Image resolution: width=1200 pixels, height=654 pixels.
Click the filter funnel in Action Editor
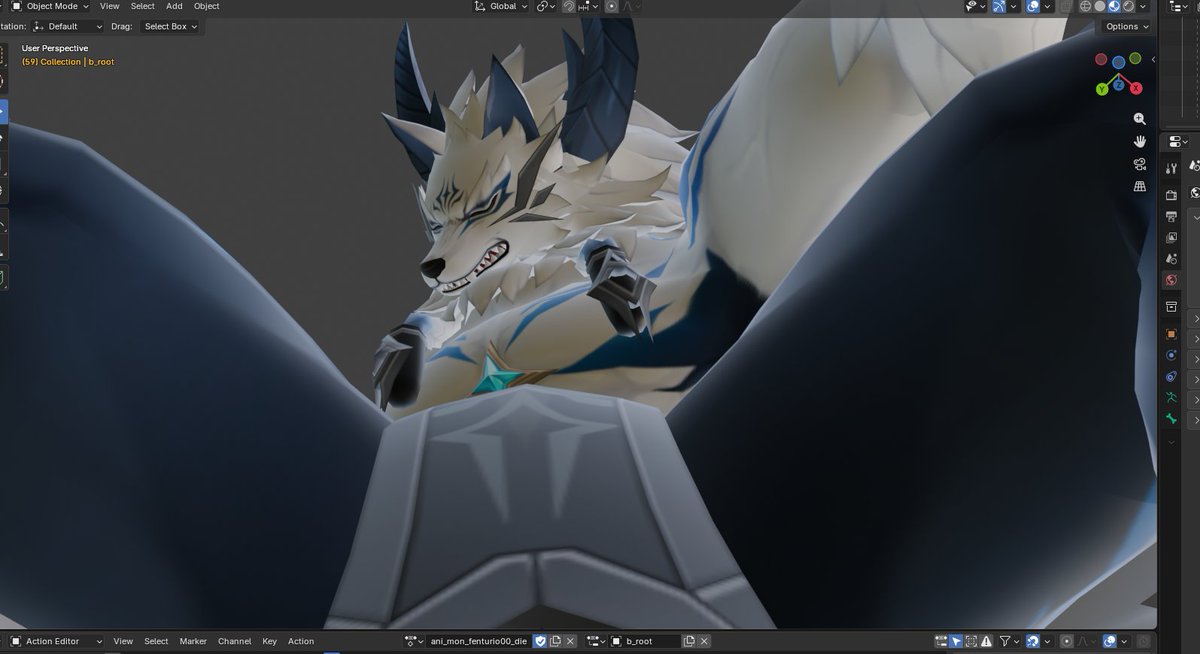(1005, 641)
